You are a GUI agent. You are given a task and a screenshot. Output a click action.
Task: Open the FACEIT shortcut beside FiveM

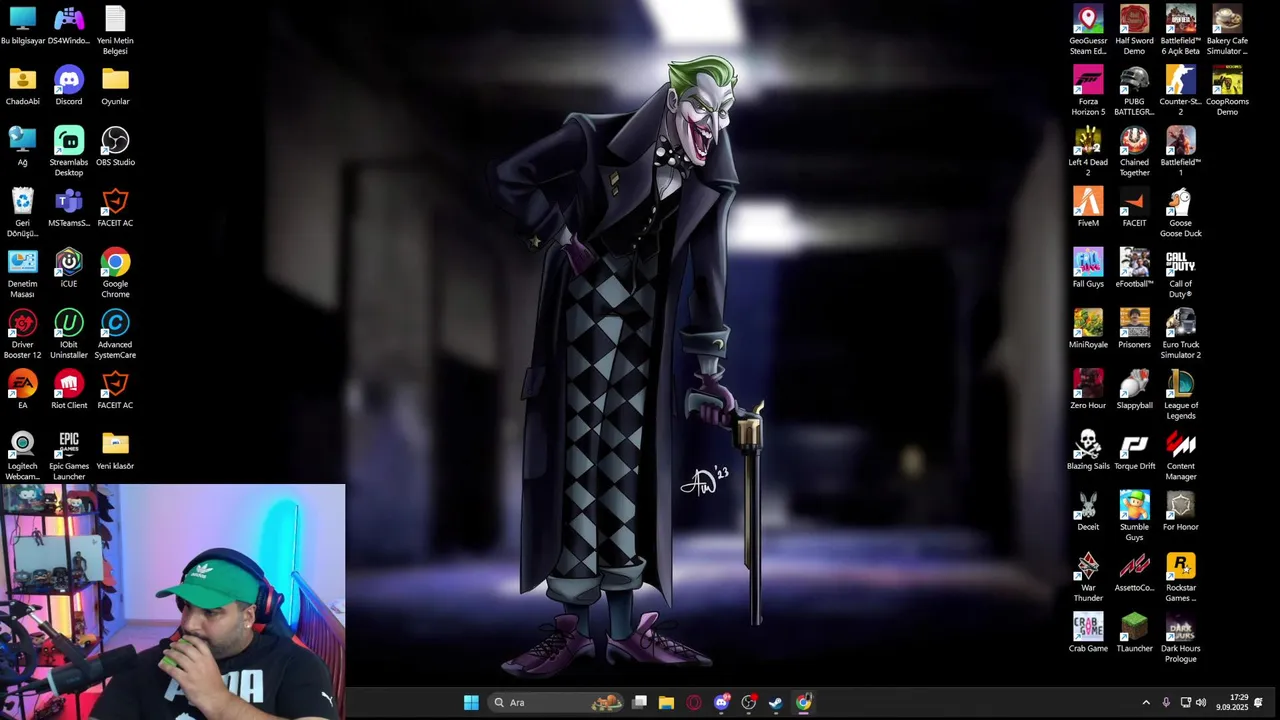[x=1134, y=208]
